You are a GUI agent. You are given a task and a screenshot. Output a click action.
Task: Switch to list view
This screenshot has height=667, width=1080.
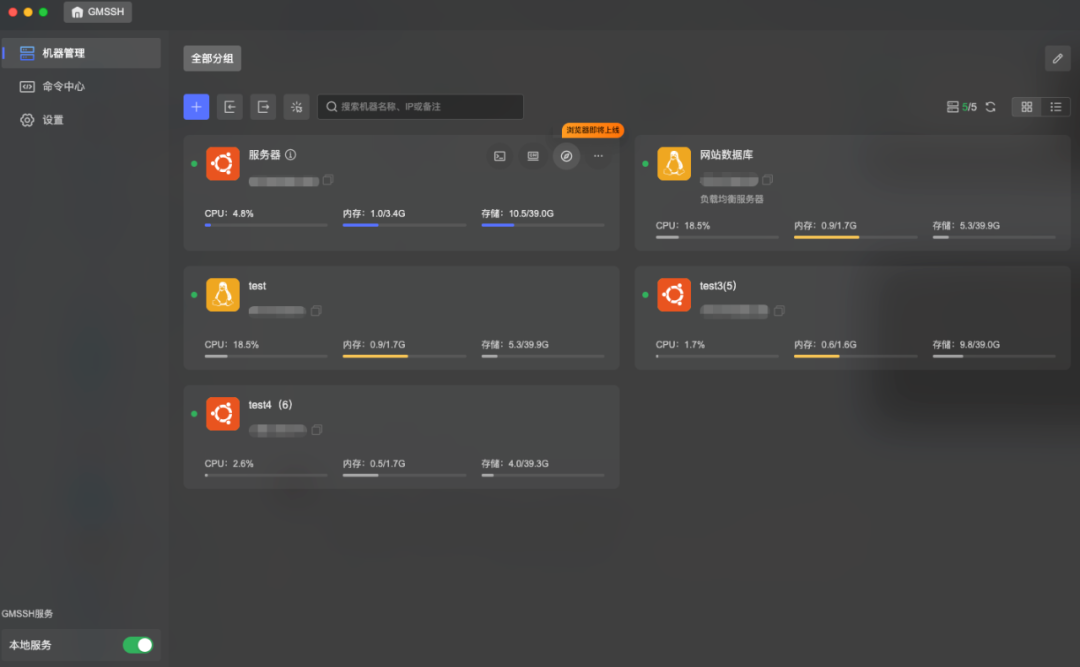(1055, 107)
